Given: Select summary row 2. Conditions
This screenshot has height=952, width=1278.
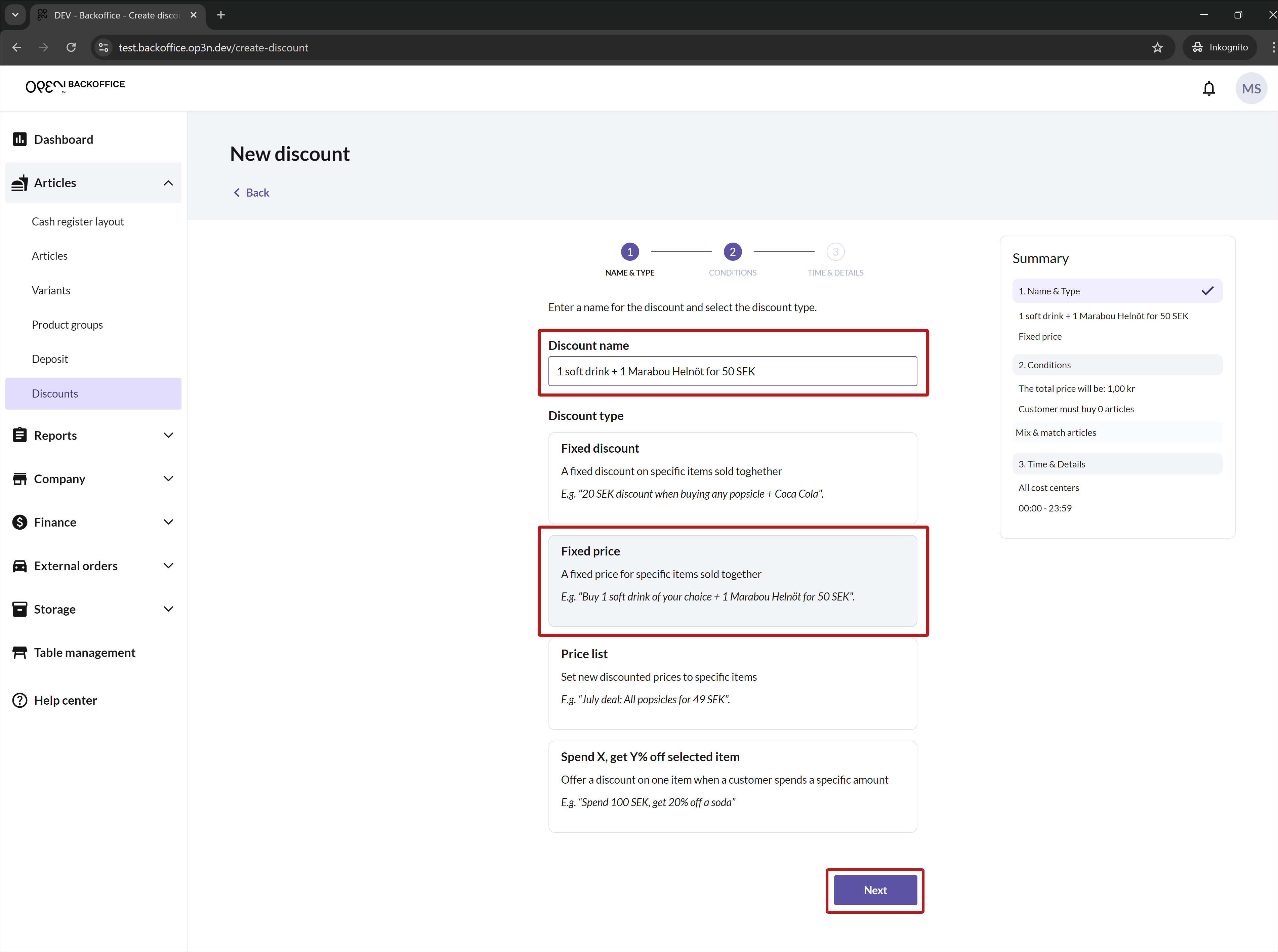Looking at the screenshot, I should pos(1117,365).
